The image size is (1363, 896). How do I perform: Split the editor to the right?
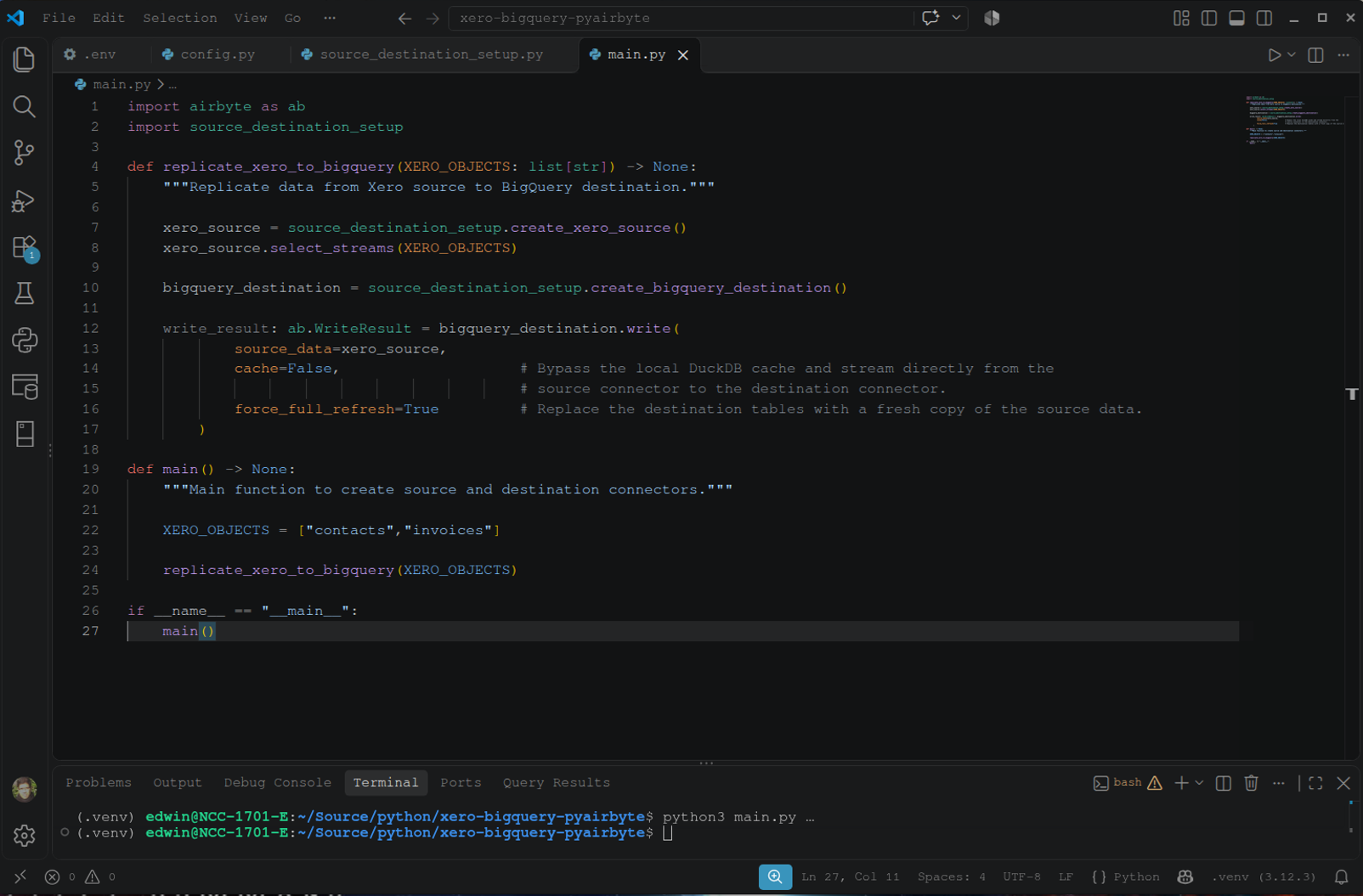[1315, 55]
